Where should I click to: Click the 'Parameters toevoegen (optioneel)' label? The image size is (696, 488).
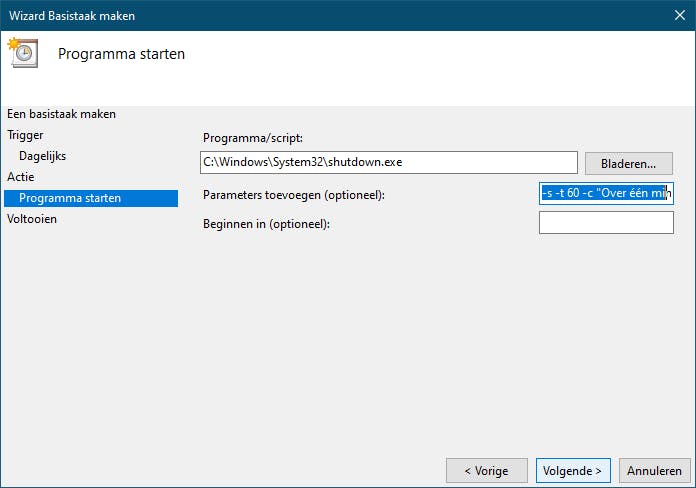[293, 194]
